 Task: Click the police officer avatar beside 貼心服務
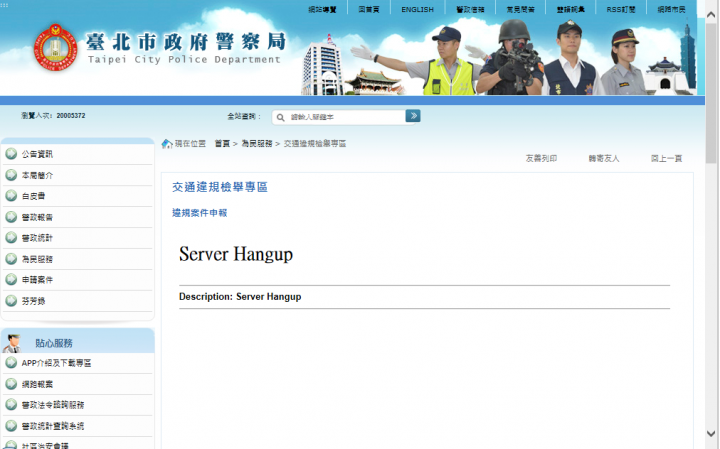(x=12, y=343)
